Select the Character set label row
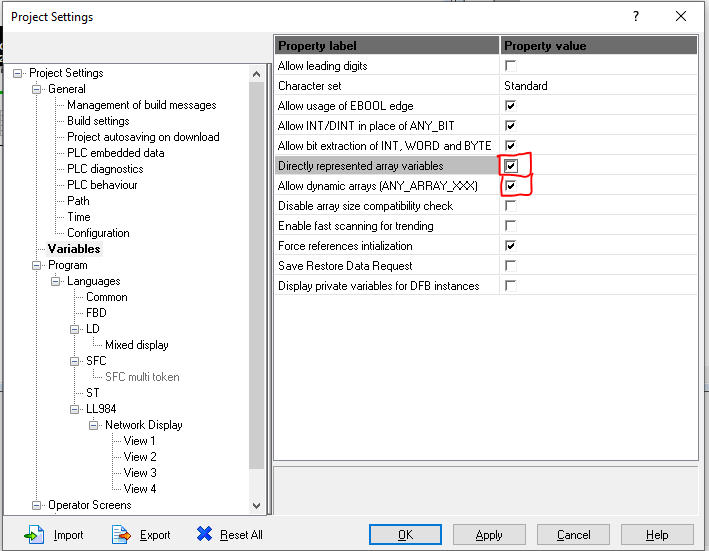This screenshot has height=551, width=709. (x=387, y=86)
